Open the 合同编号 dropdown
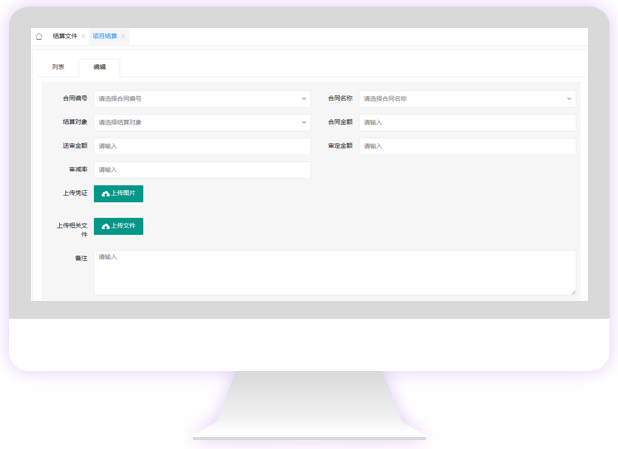Image resolution: width=618 pixels, height=449 pixels. point(201,99)
